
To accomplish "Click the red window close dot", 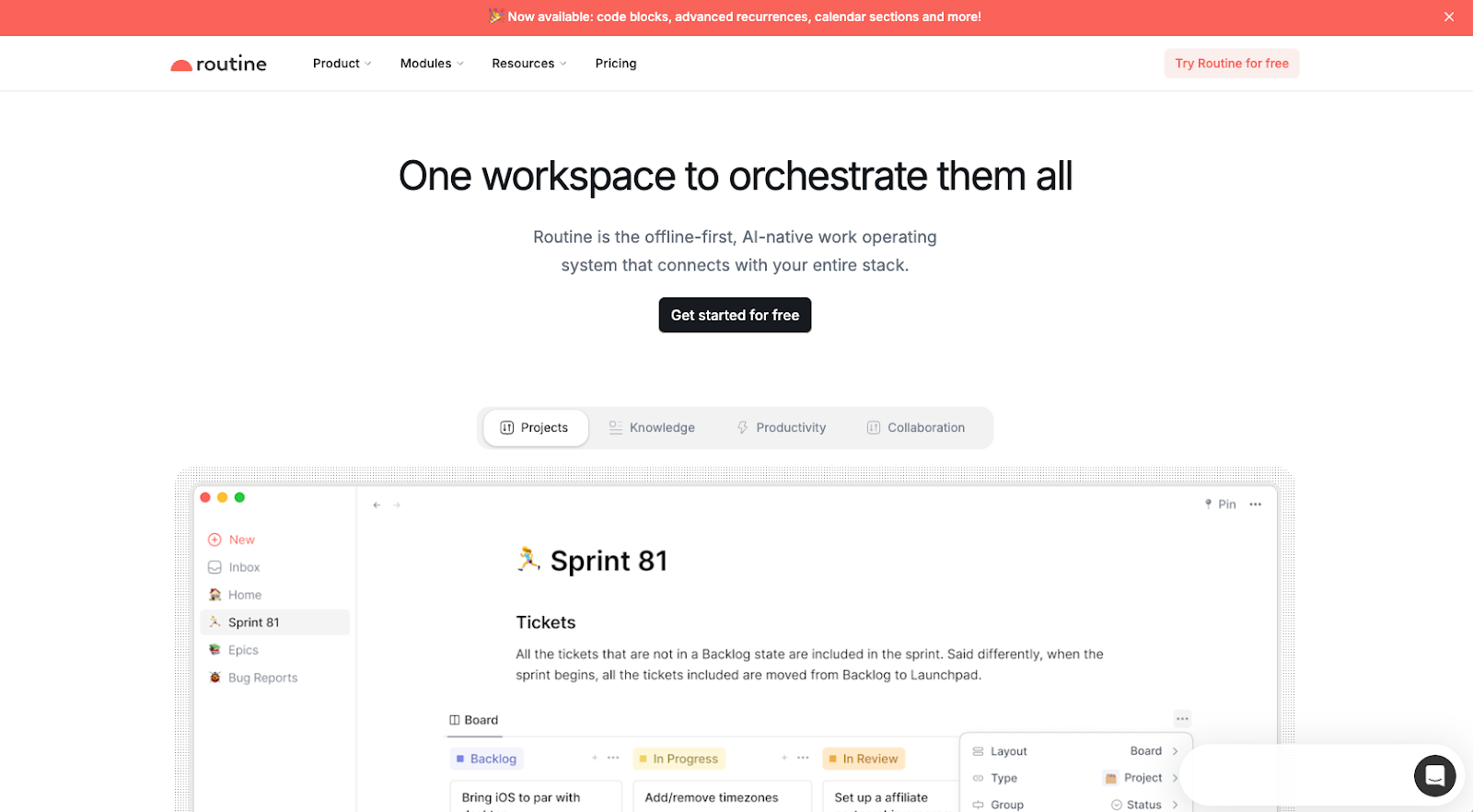I will 205,497.
